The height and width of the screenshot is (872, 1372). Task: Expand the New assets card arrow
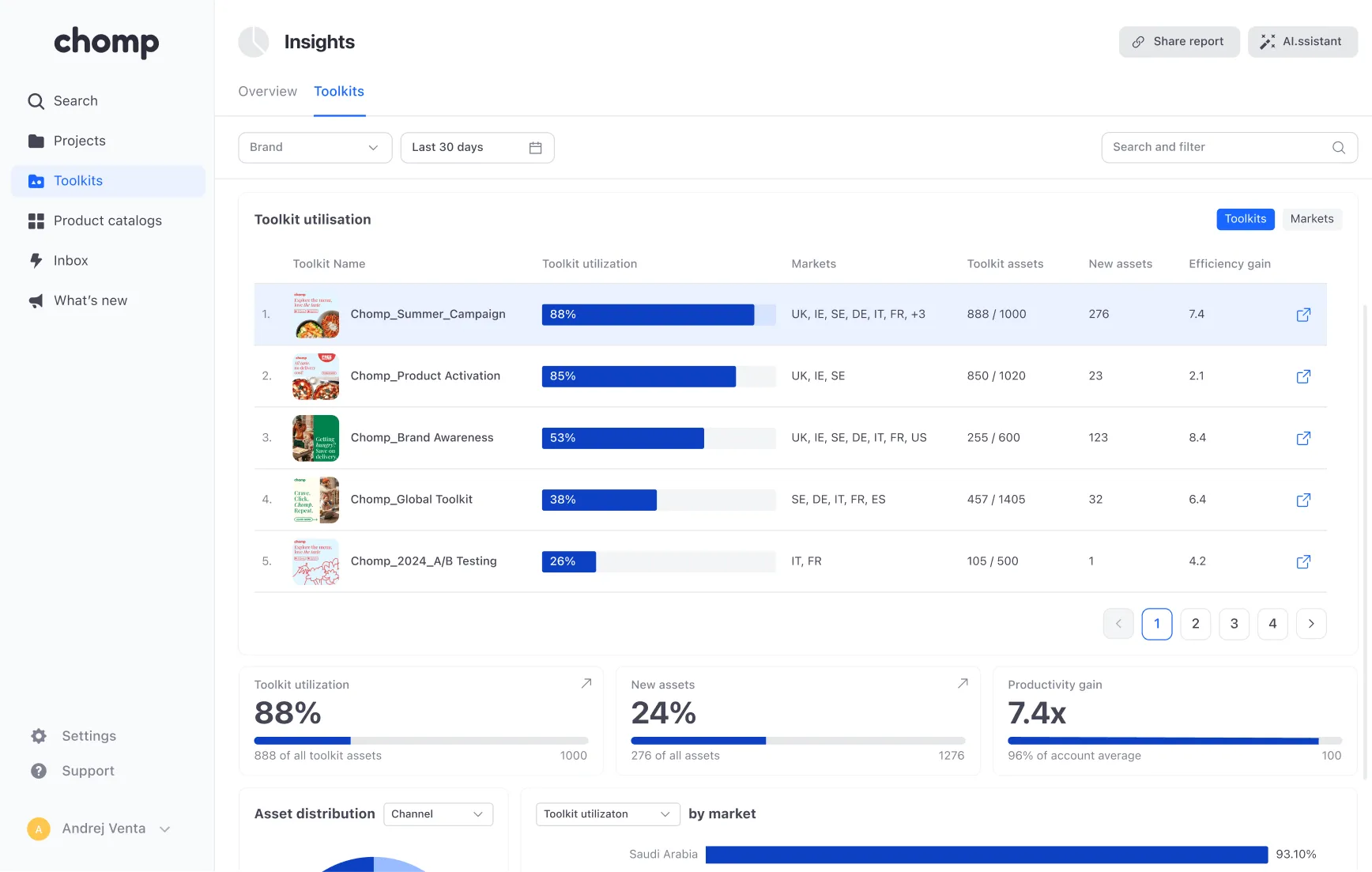pos(963,683)
